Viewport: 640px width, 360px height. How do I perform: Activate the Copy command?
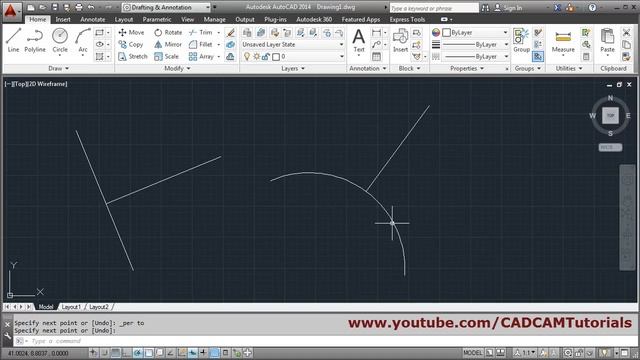tap(131, 44)
